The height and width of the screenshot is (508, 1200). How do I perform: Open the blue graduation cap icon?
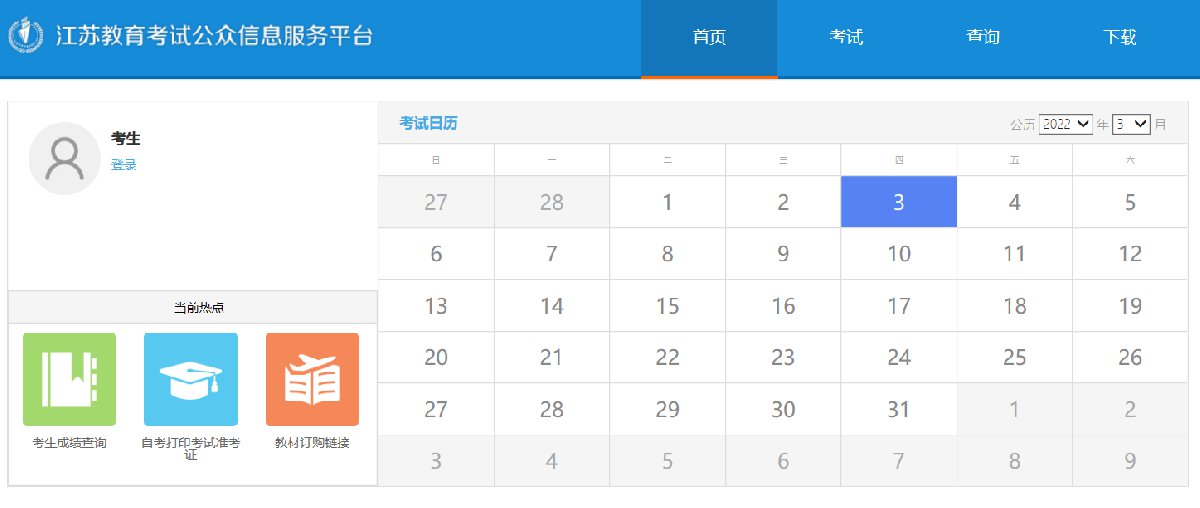click(191, 379)
